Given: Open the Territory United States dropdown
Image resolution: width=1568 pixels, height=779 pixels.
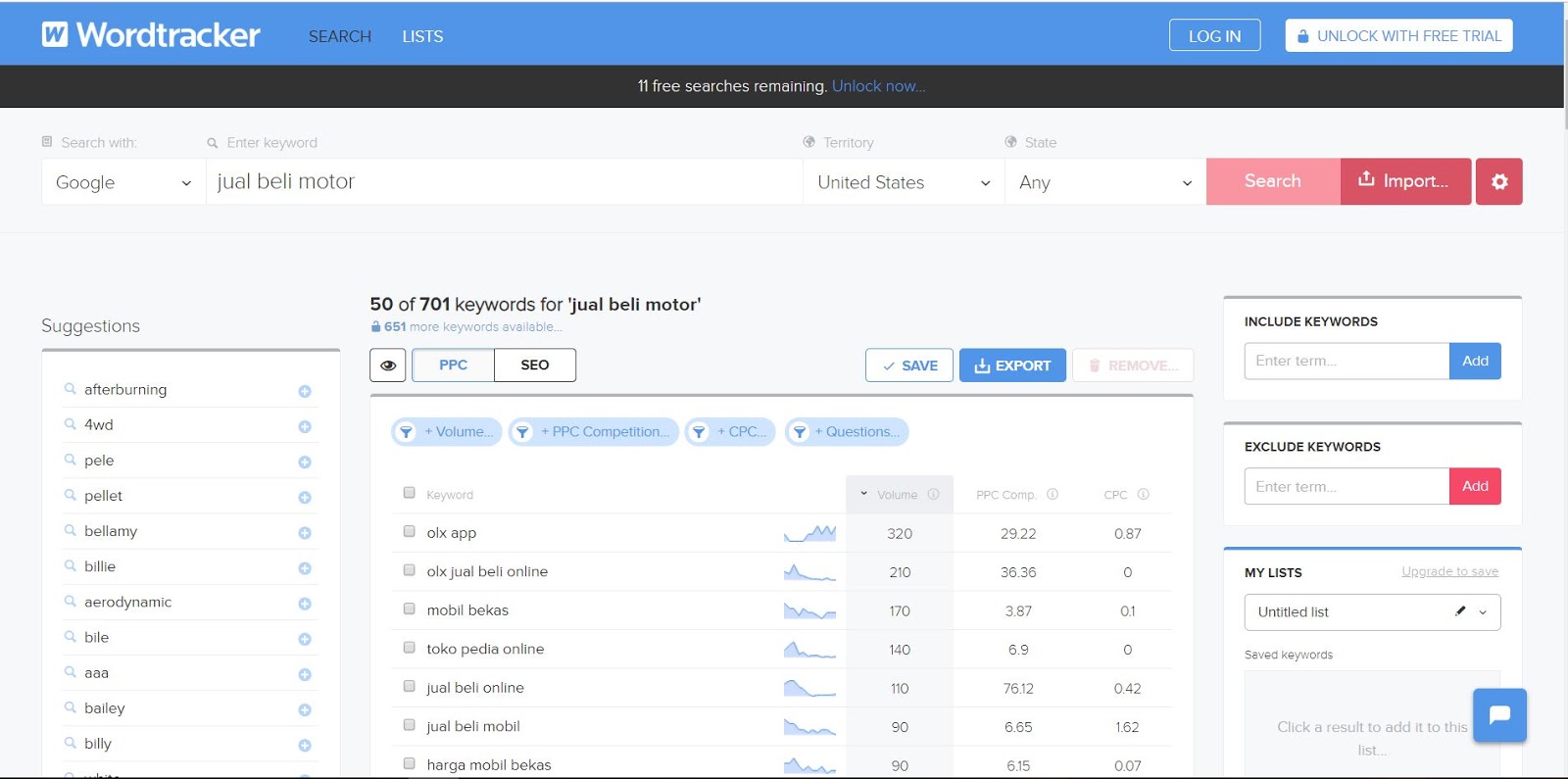Looking at the screenshot, I should (x=904, y=182).
